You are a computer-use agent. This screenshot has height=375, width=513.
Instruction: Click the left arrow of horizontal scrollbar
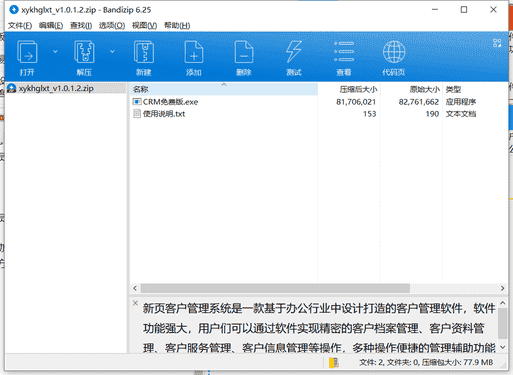135,288
